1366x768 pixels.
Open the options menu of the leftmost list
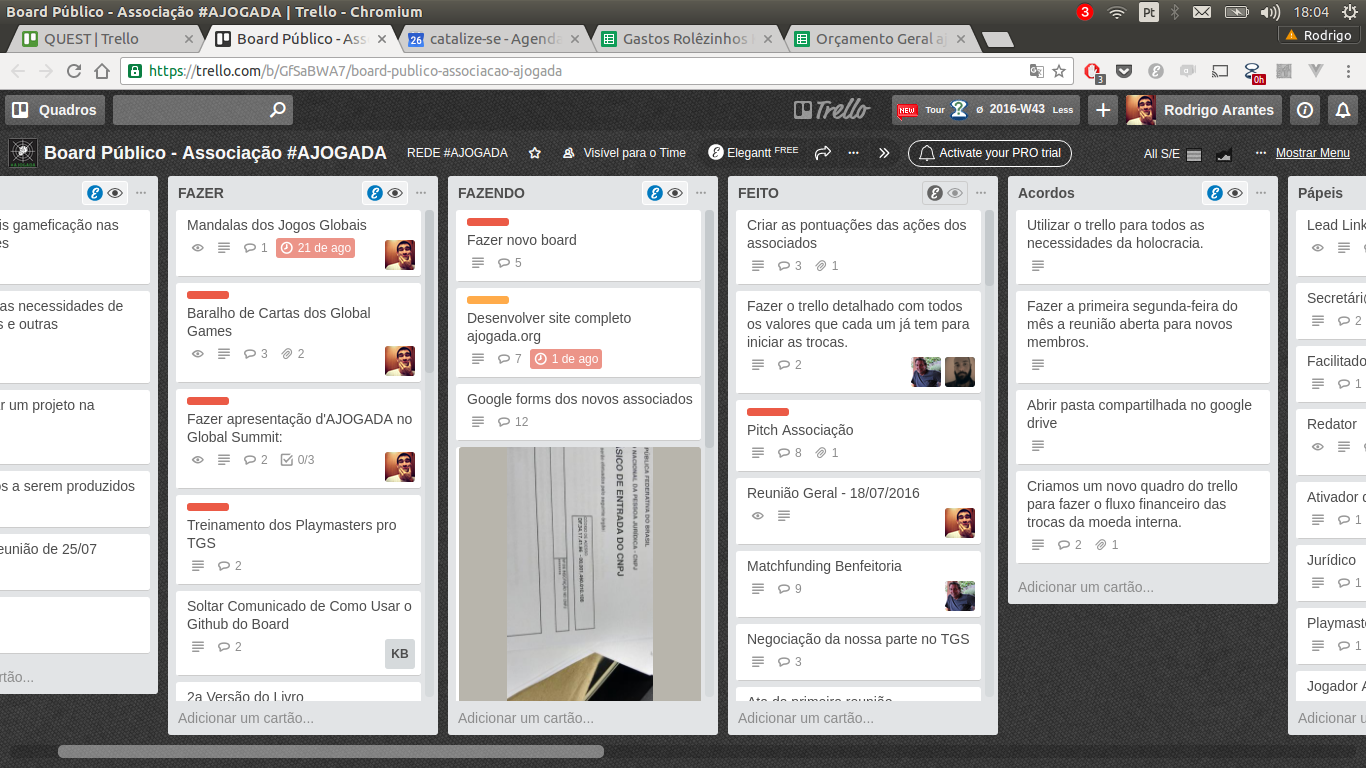pyautogui.click(x=141, y=193)
